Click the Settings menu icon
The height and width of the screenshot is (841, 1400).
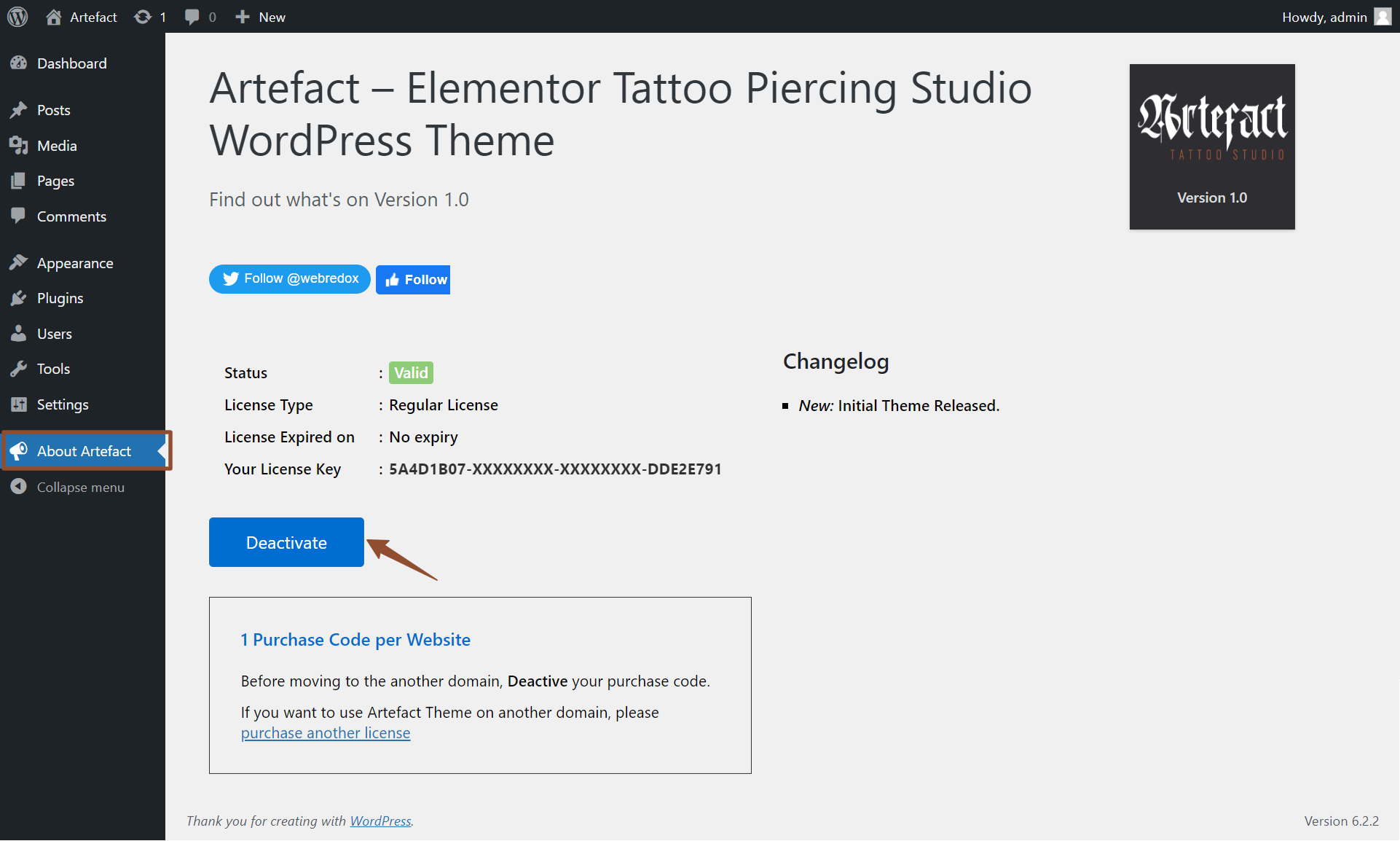[x=19, y=404]
